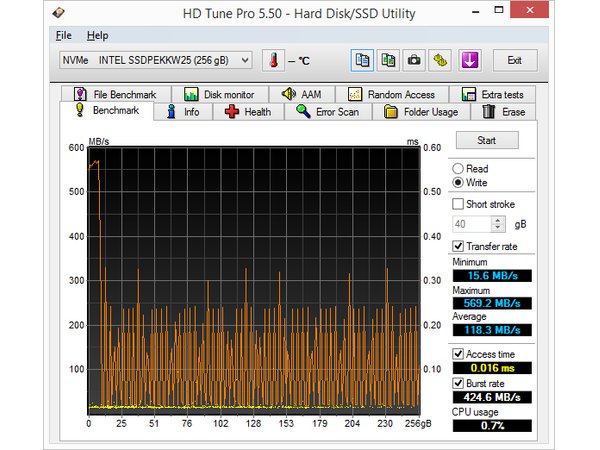The image size is (600, 450).
Task: Switch to the Info tab
Action: (183, 112)
